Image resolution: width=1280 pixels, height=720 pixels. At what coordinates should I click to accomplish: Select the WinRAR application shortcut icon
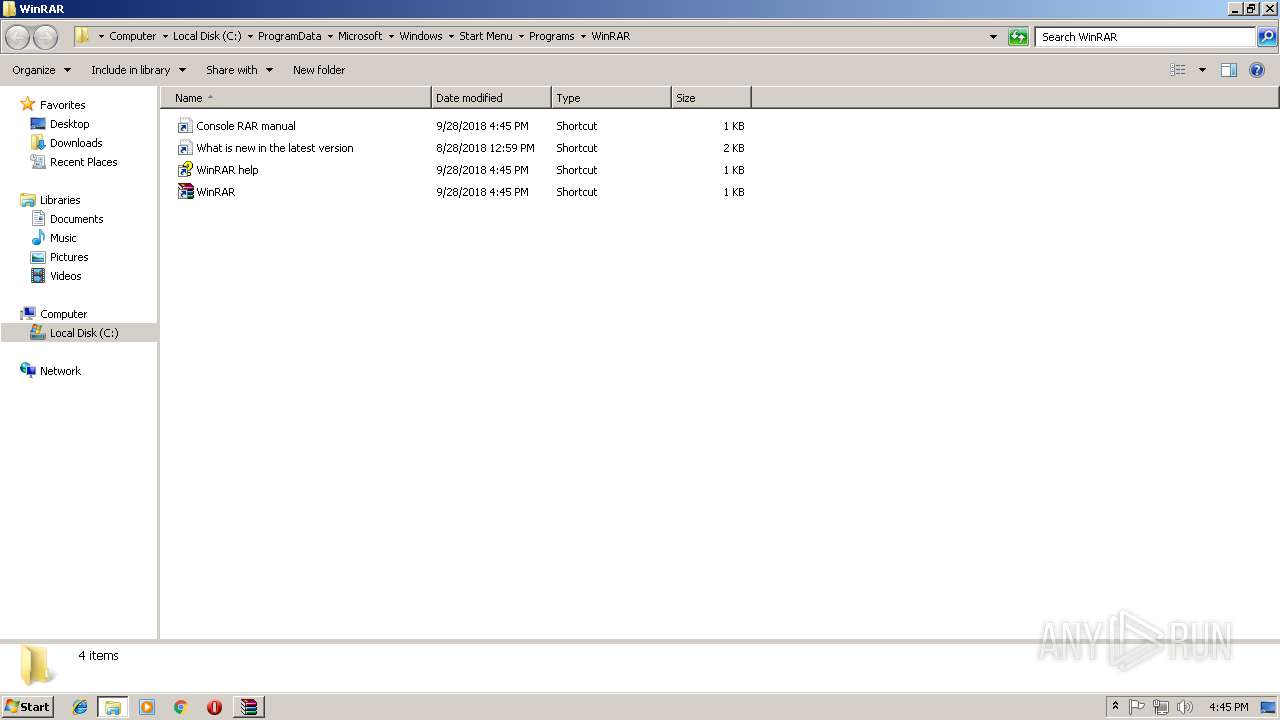(x=185, y=192)
